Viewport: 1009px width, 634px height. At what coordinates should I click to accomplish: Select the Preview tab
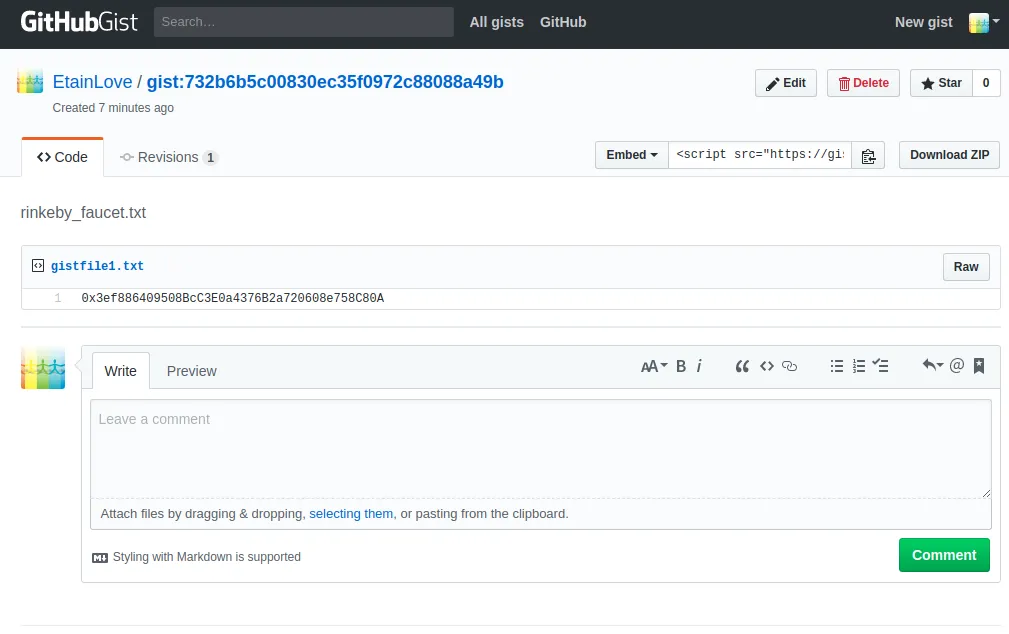(x=192, y=371)
